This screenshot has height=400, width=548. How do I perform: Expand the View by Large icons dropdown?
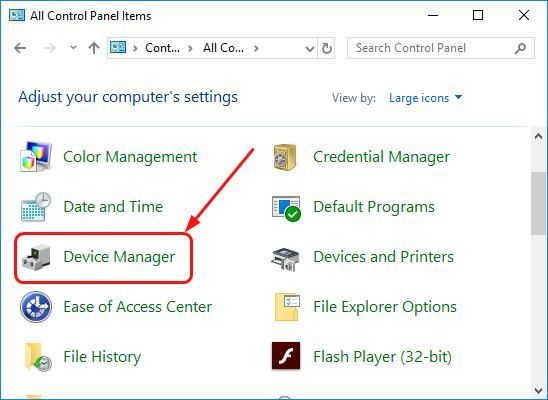coord(425,98)
